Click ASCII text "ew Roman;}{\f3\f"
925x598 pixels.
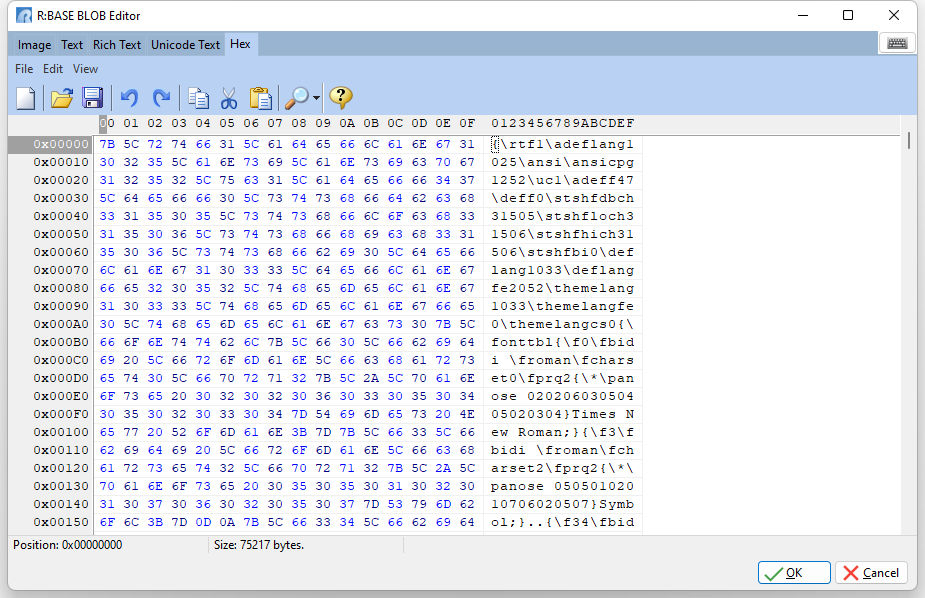tap(563, 432)
